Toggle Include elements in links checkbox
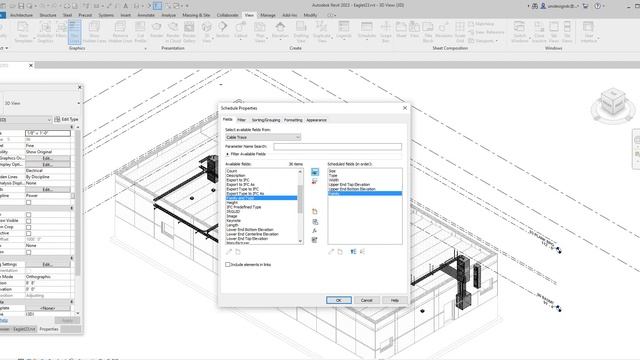The width and height of the screenshot is (640, 360). [x=228, y=264]
